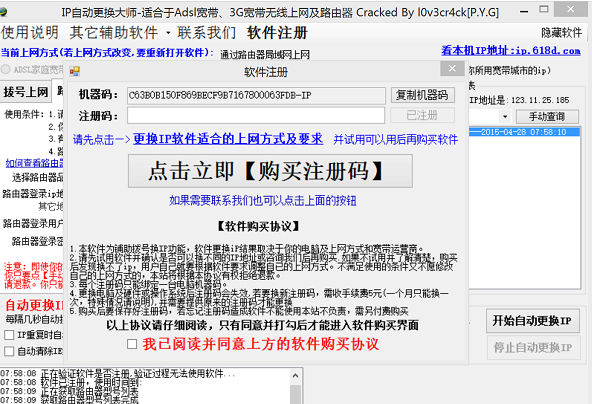Click the 自动更换IP red heading
The height and width of the screenshot is (404, 592).
[34, 305]
